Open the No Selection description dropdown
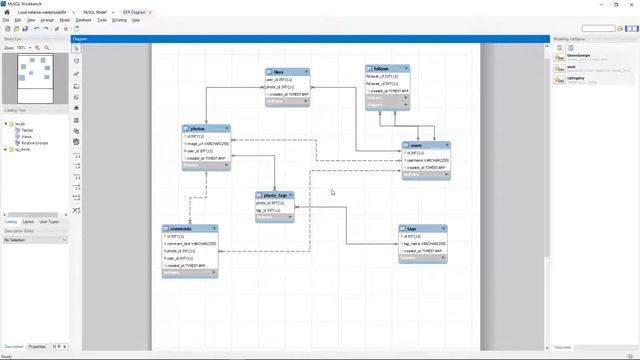Image resolution: width=640 pixels, height=360 pixels. click(35, 240)
